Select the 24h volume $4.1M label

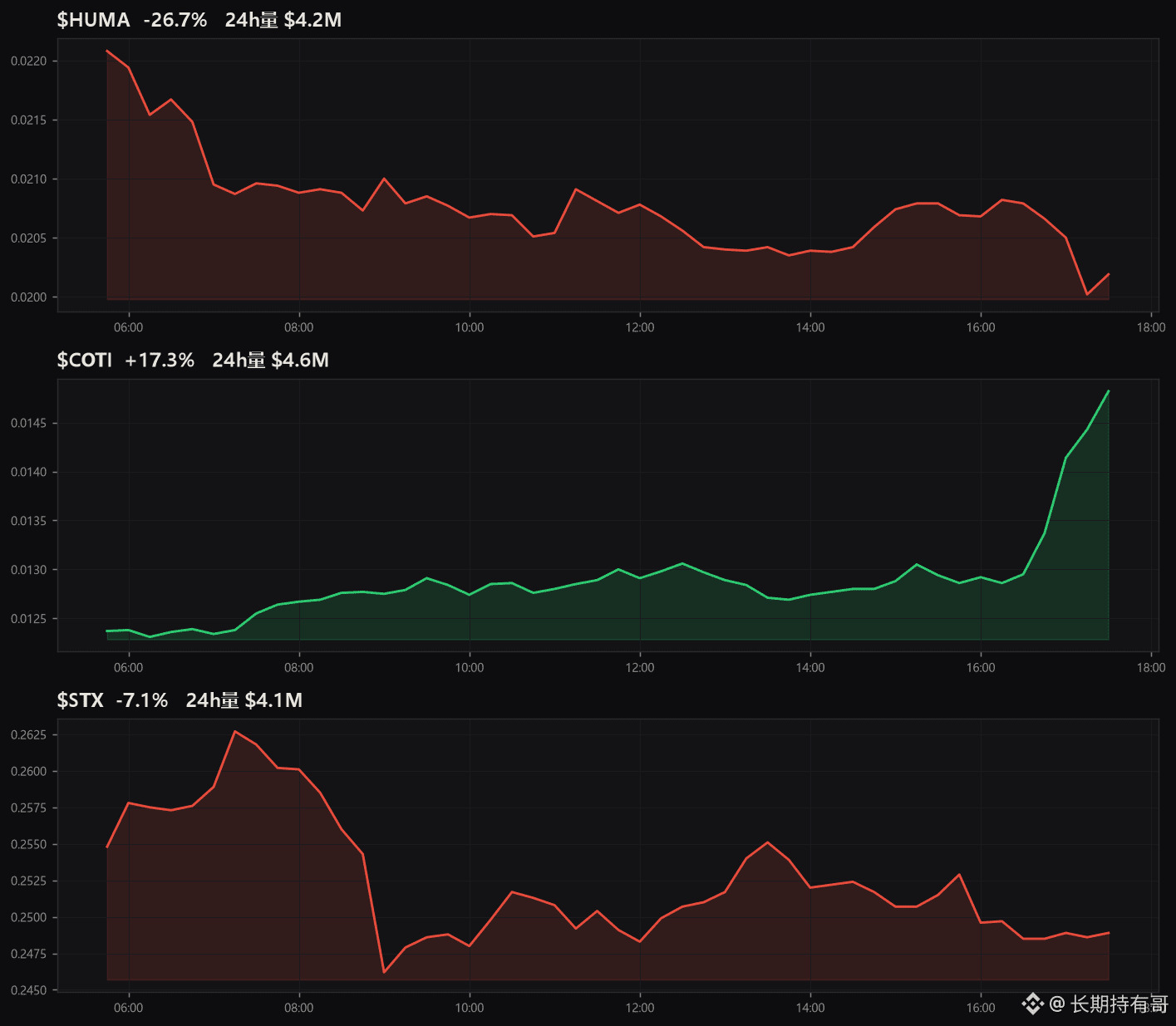(x=244, y=700)
